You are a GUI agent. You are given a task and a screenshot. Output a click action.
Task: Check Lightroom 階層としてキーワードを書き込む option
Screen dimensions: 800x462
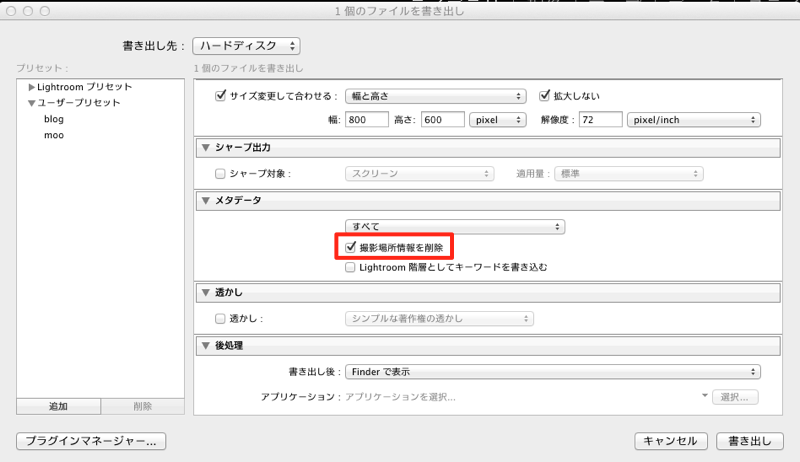(350, 267)
